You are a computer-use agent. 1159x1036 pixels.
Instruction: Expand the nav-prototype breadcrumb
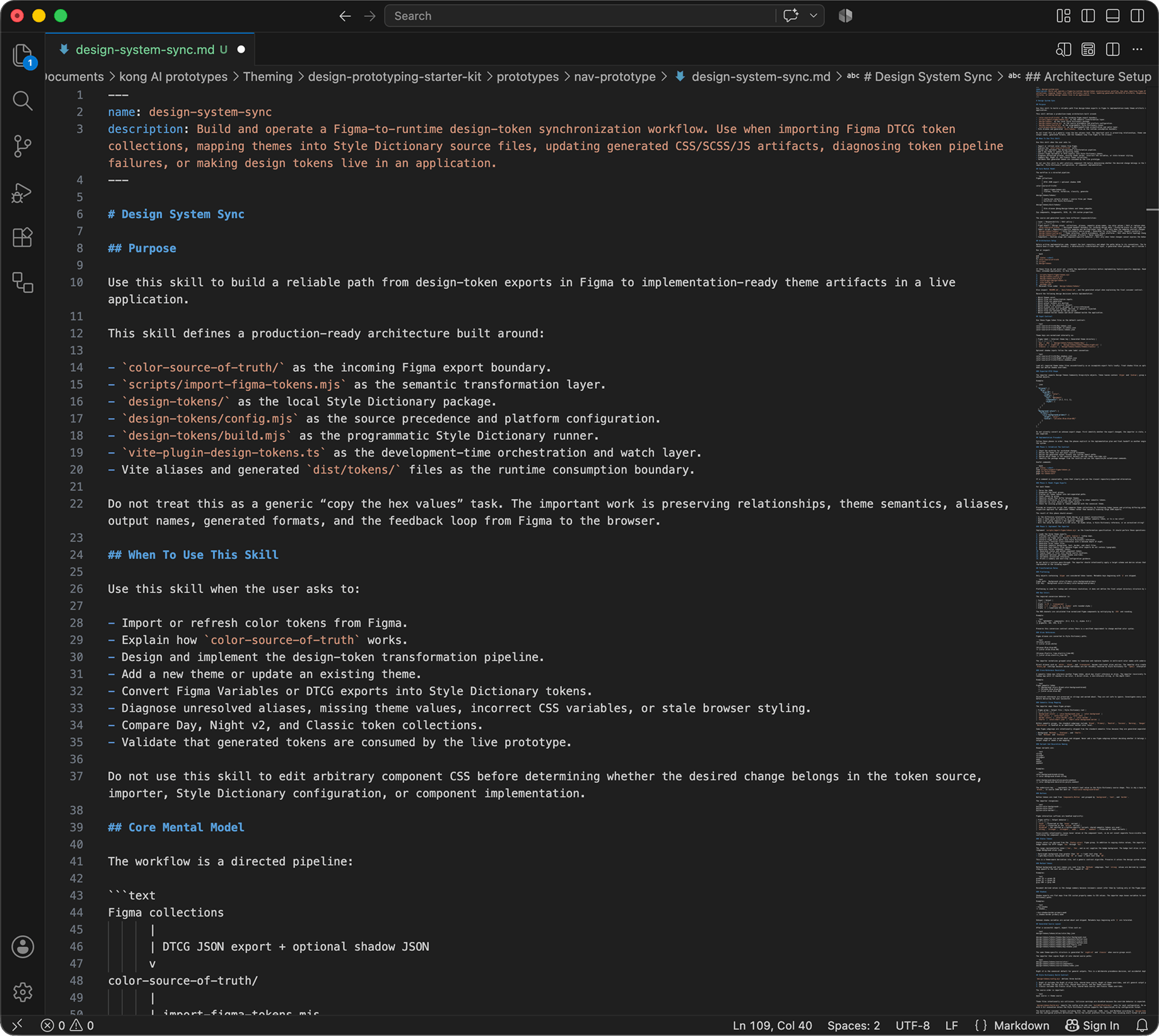615,77
